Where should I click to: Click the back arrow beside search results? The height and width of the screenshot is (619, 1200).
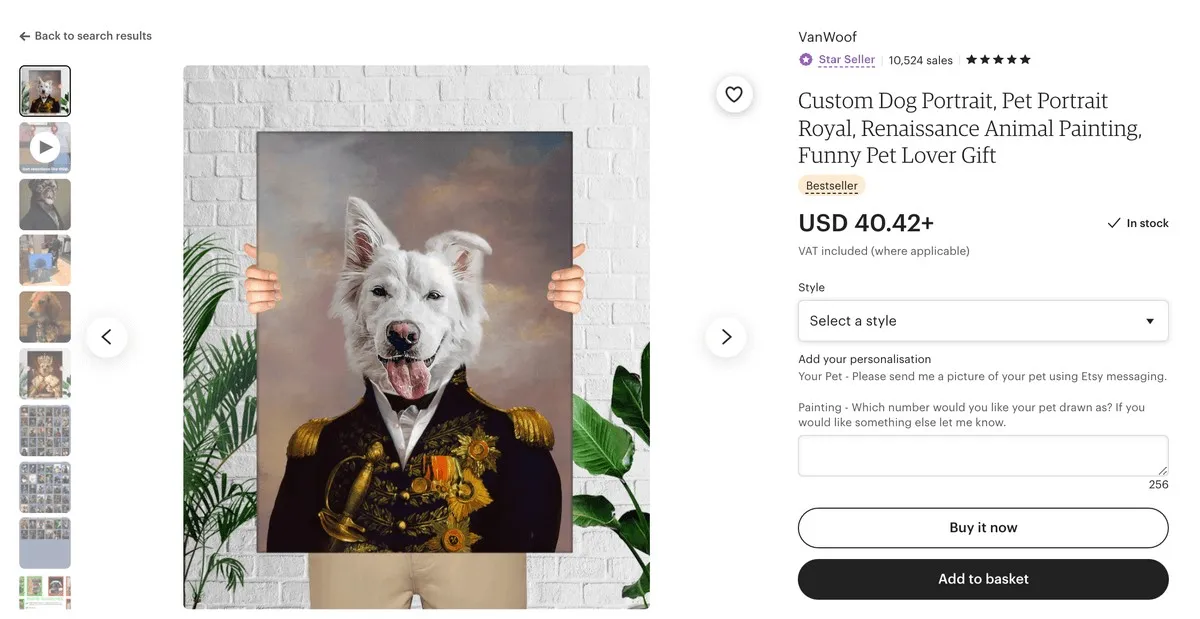[x=23, y=35]
